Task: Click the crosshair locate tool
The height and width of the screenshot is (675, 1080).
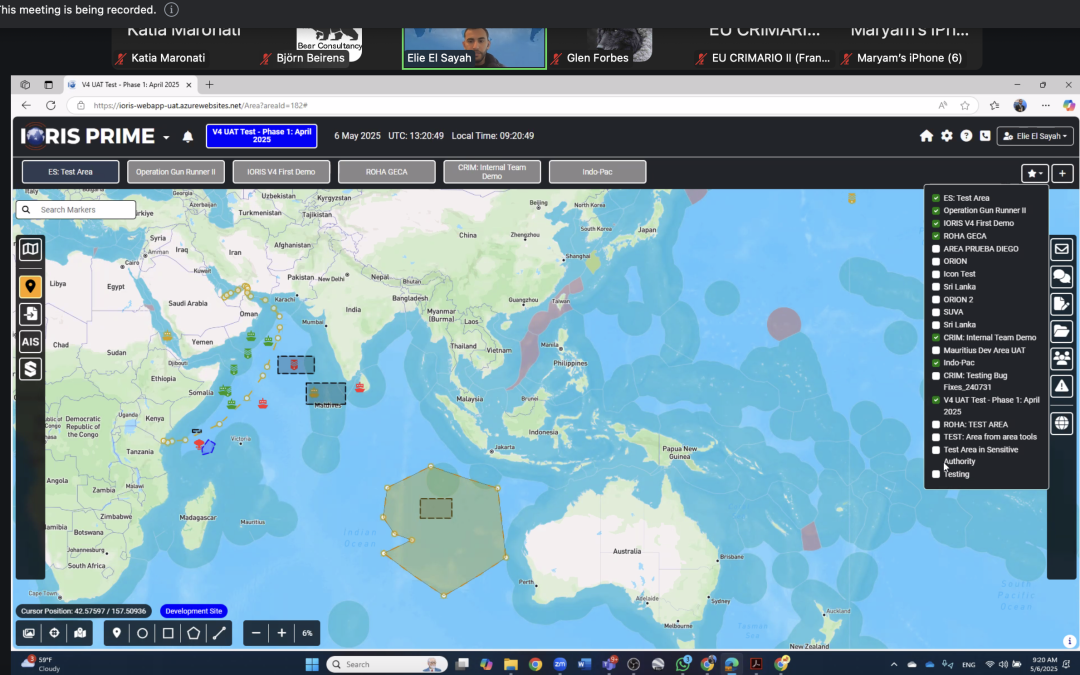Action: click(x=54, y=633)
